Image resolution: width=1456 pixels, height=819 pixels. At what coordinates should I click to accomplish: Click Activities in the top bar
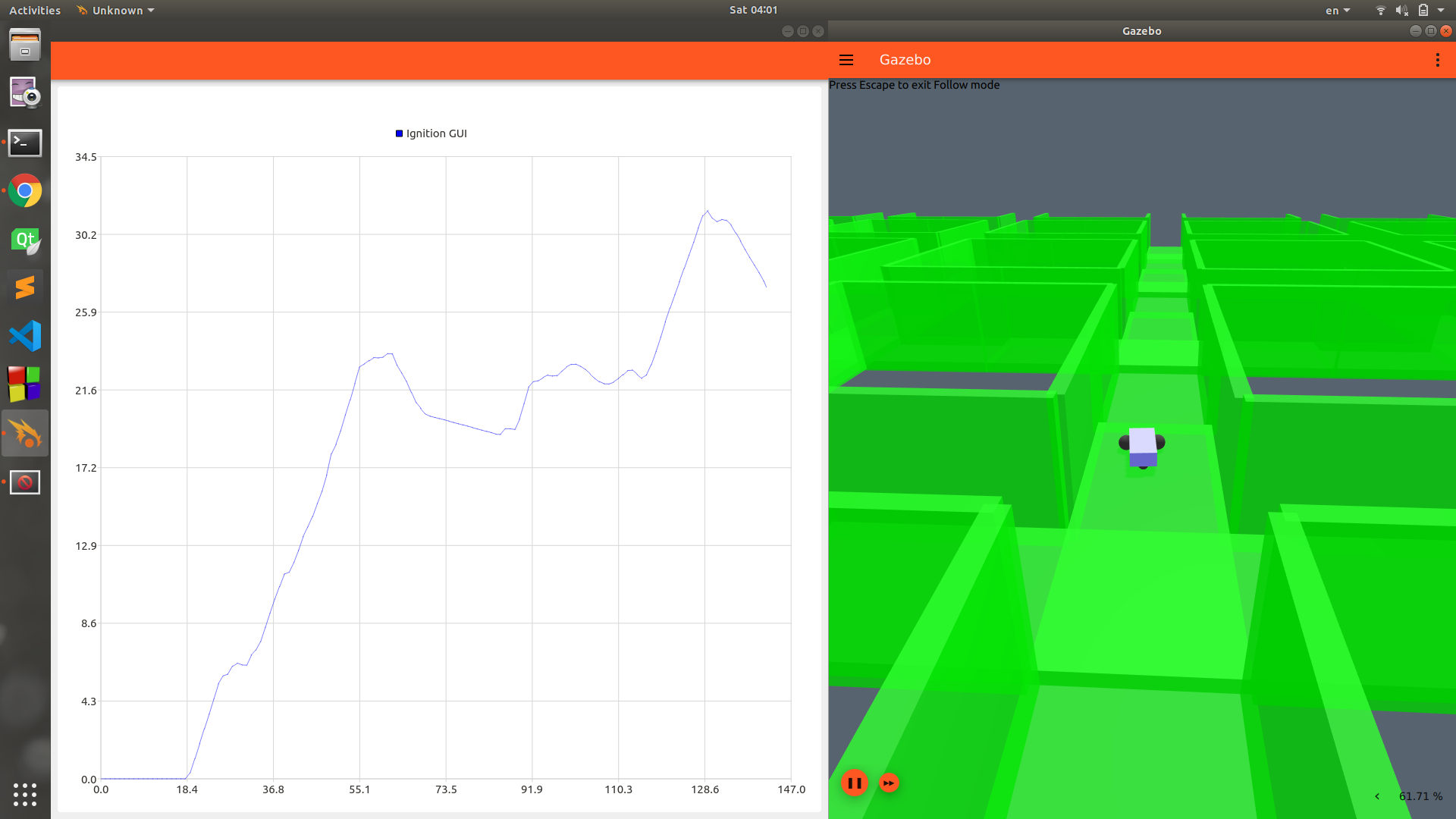click(35, 11)
